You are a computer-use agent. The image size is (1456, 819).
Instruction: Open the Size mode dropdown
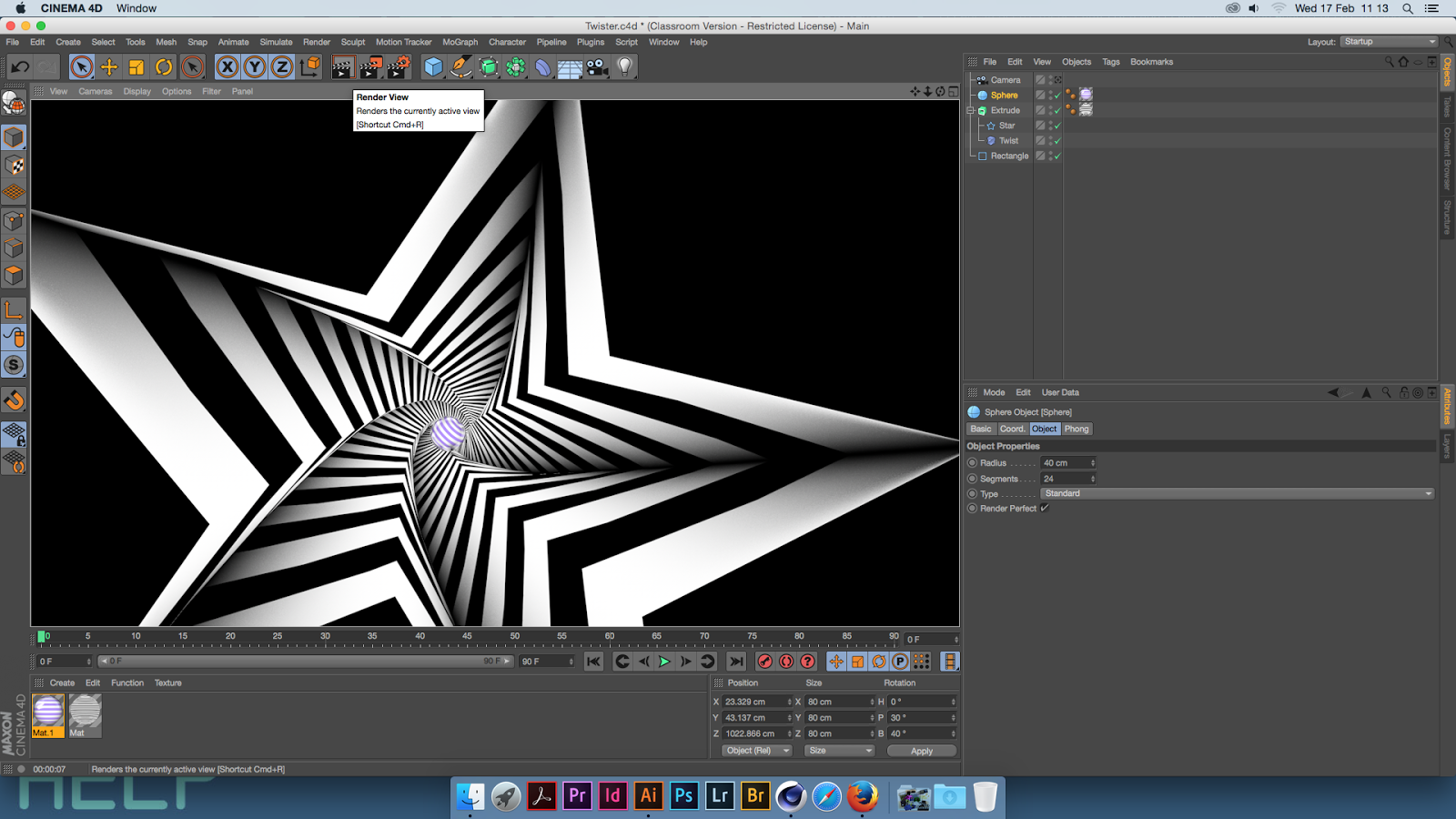(840, 751)
